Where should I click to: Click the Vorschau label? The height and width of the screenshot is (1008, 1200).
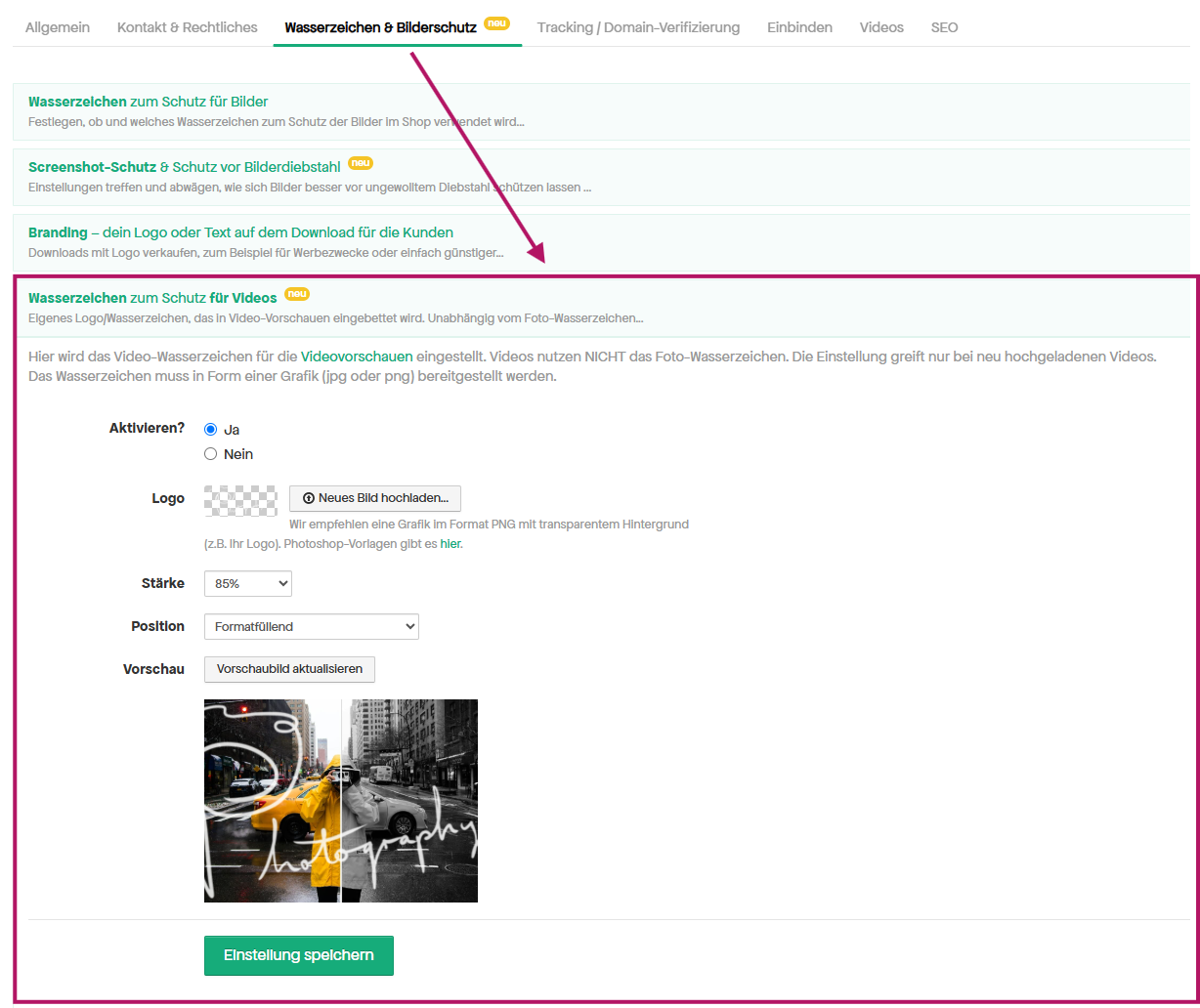154,669
